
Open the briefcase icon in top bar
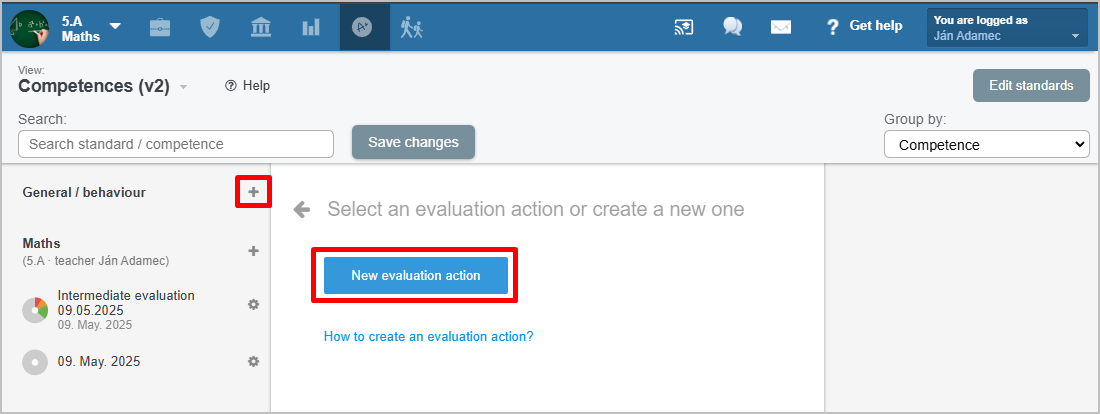click(x=160, y=27)
